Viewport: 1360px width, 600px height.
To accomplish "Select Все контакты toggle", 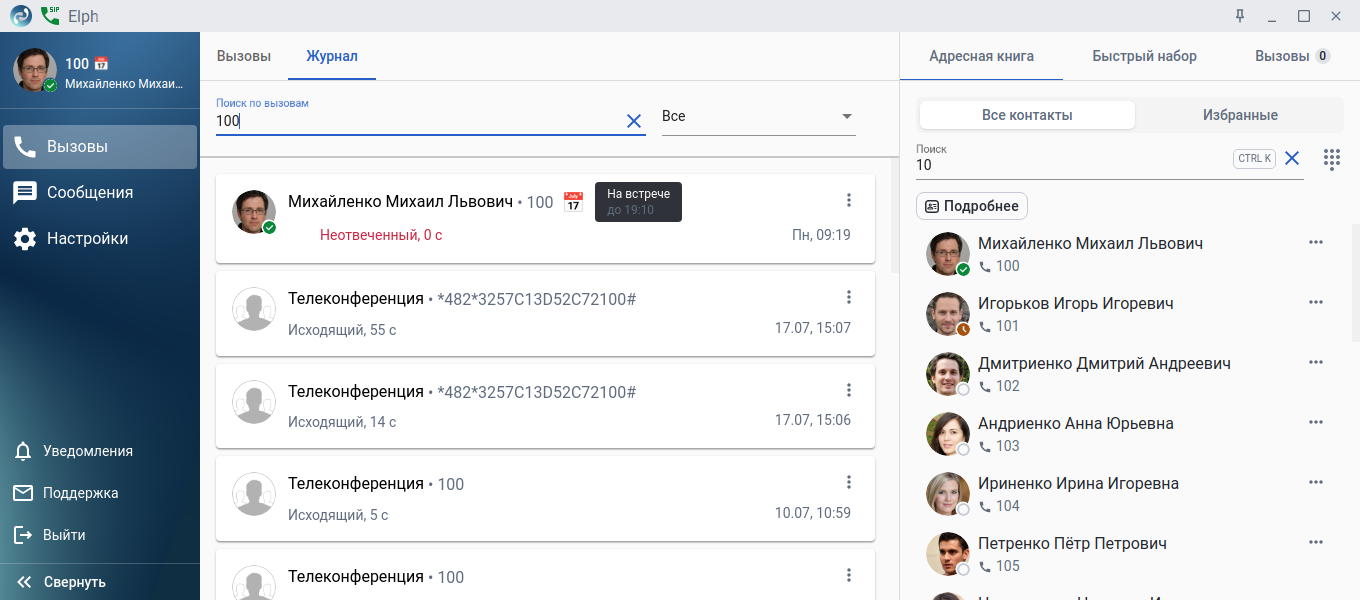I will 1027,115.
